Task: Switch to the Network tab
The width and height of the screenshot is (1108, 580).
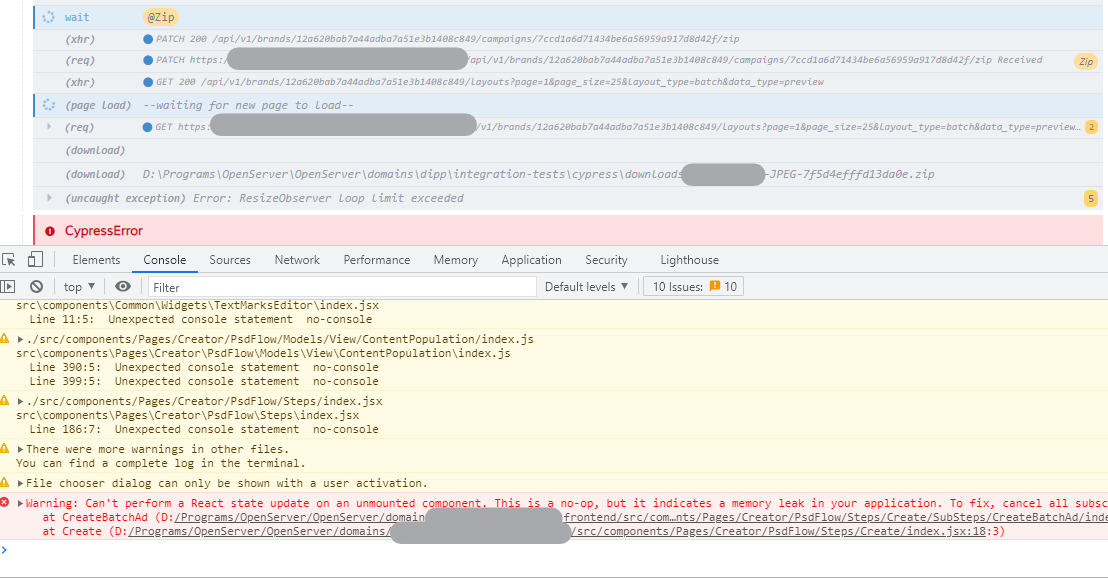Action: pyautogui.click(x=296, y=259)
